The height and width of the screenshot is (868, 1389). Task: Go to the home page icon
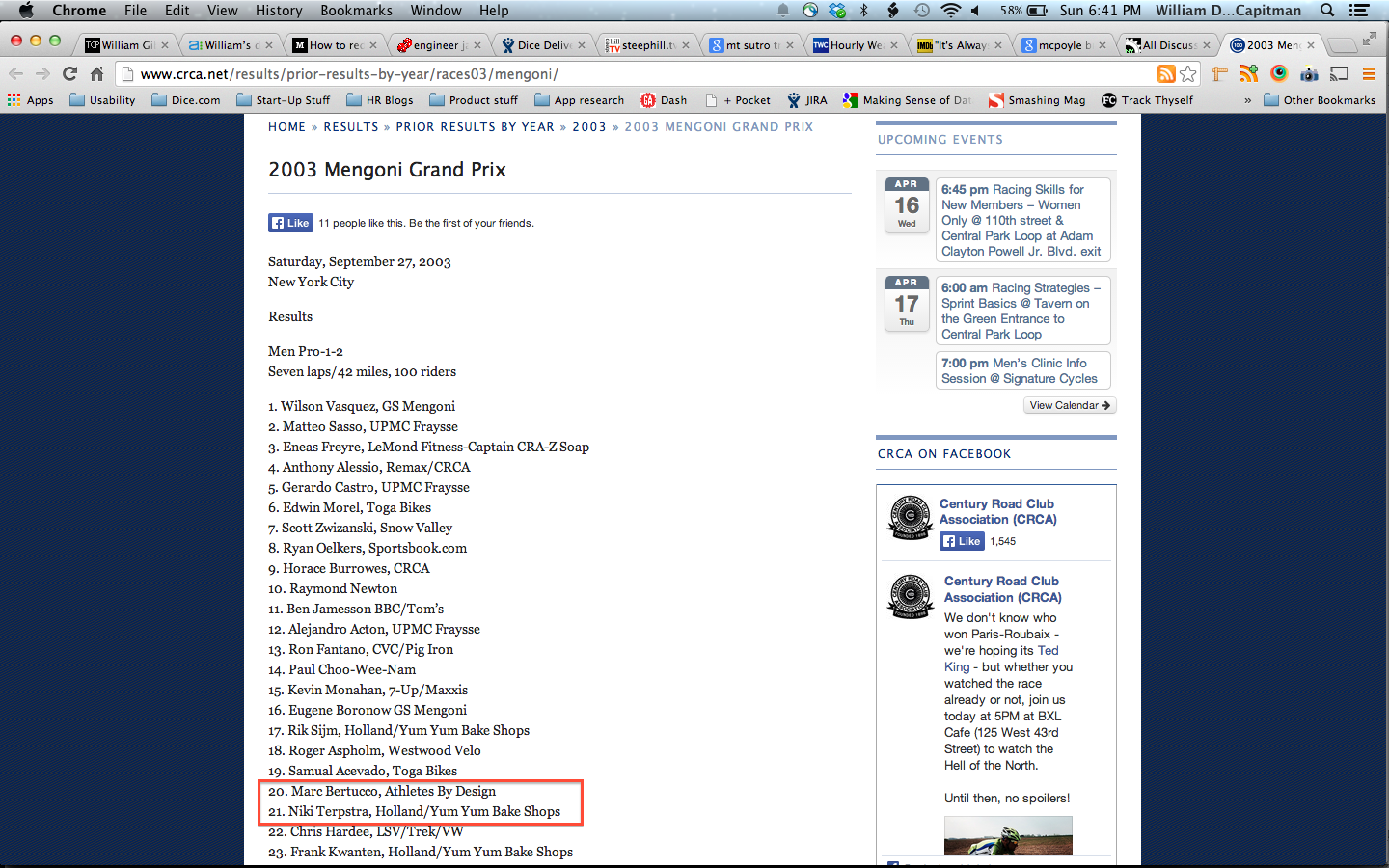96,73
